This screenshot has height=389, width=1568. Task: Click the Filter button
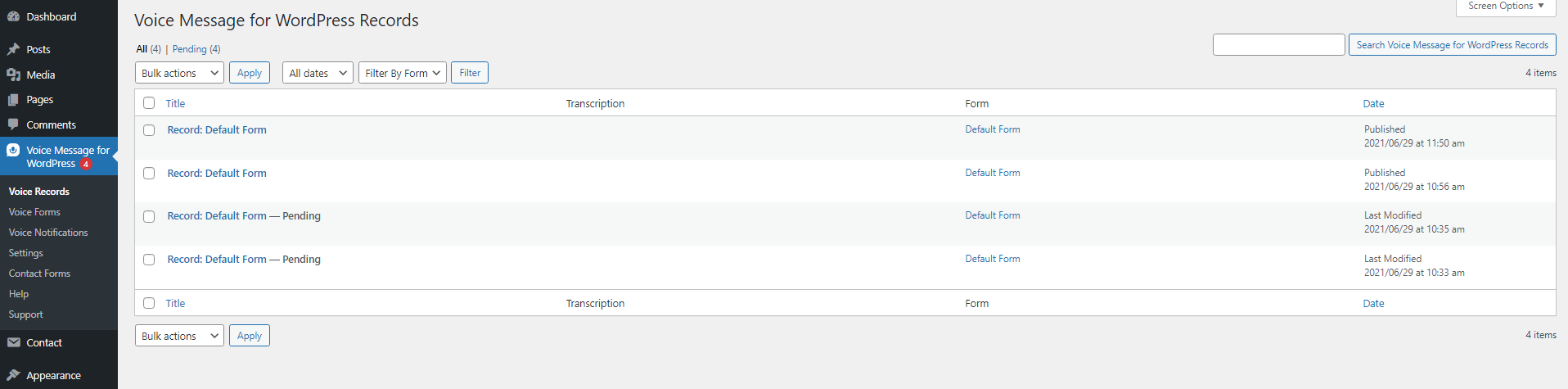pyautogui.click(x=470, y=73)
